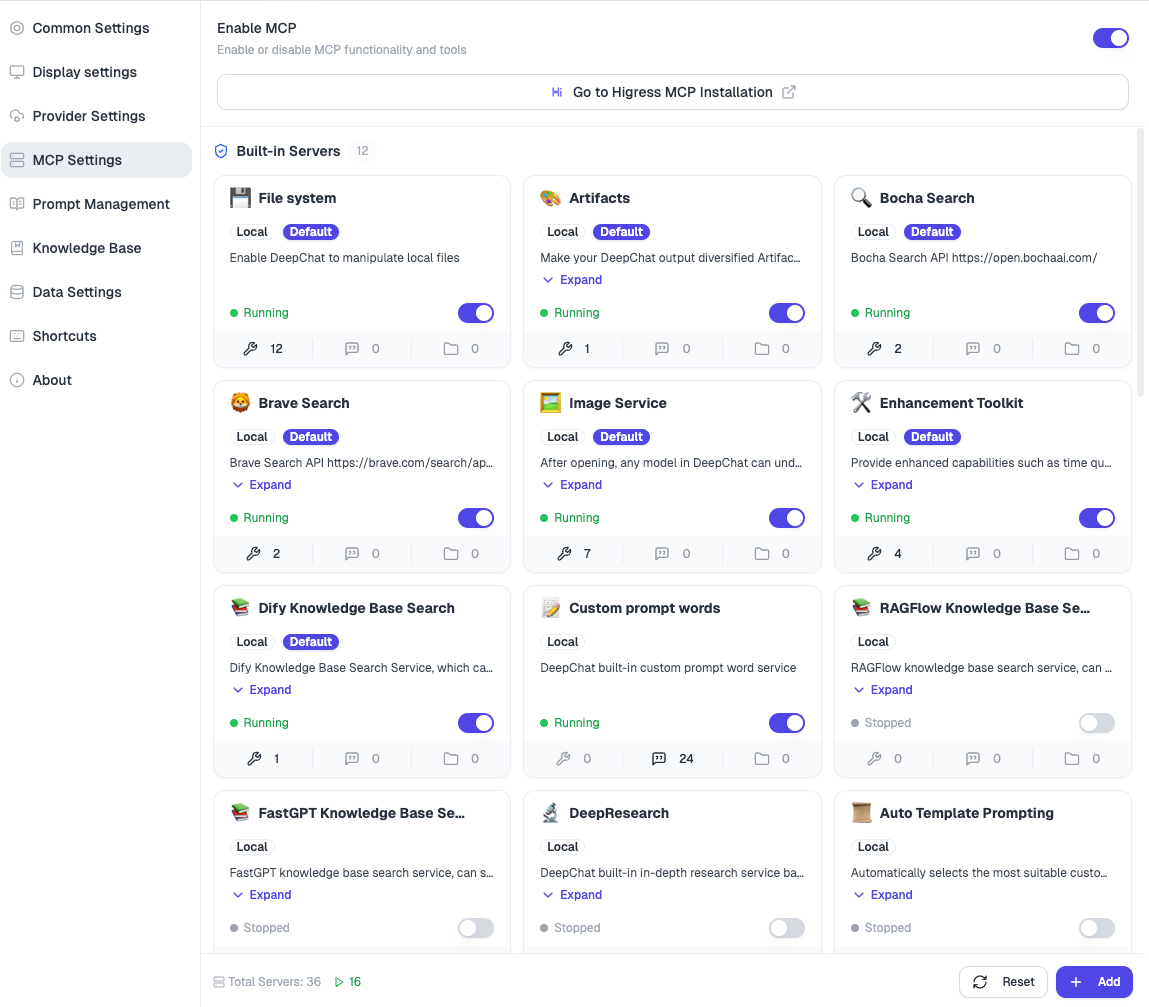Click the File system floppy disk icon
The height and width of the screenshot is (1007, 1149).
(240, 198)
